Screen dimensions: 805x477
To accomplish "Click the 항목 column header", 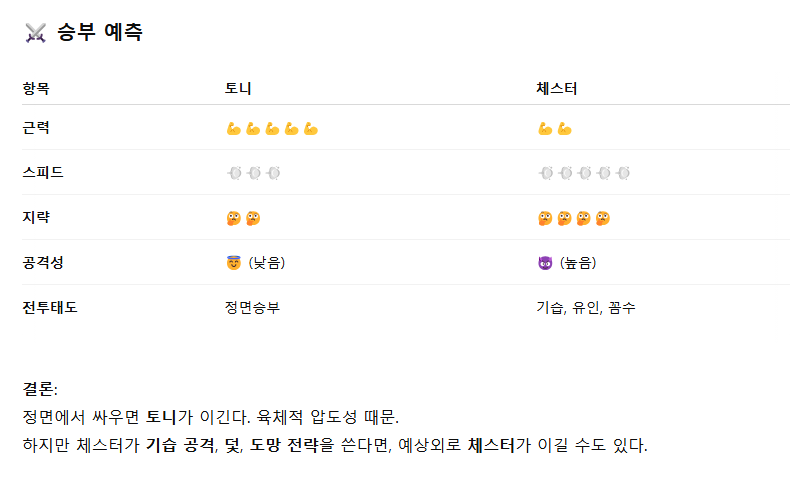I will click(35, 89).
